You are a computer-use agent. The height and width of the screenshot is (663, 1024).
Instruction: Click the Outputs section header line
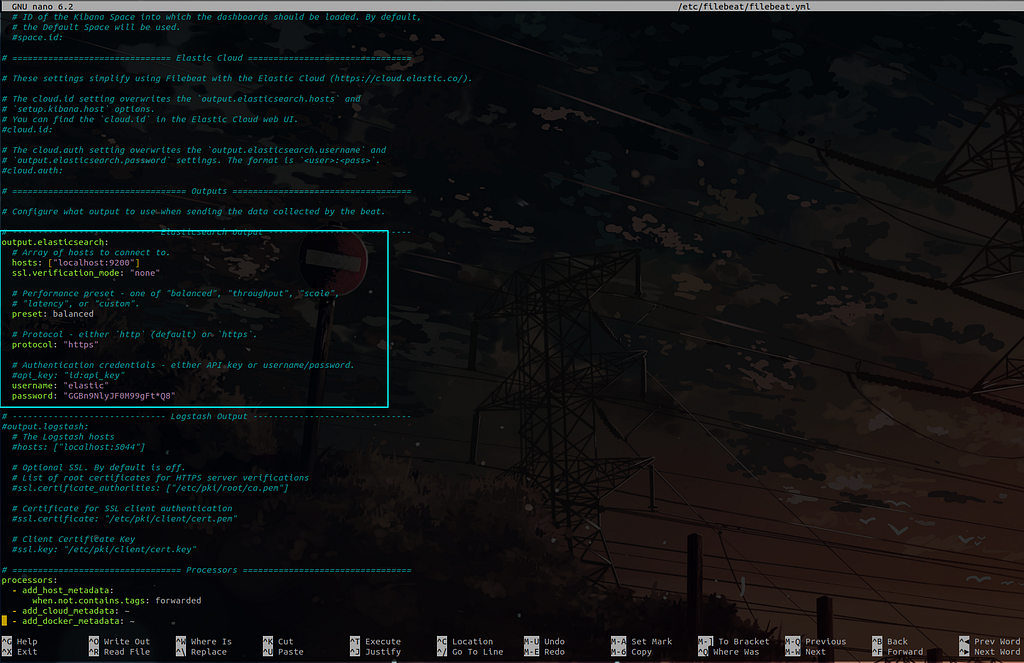[206, 191]
